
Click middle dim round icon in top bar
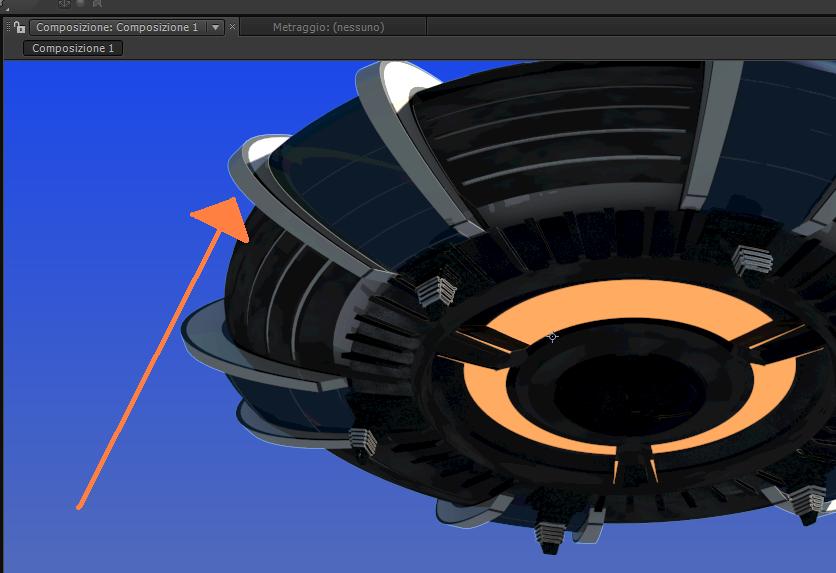point(81,3)
